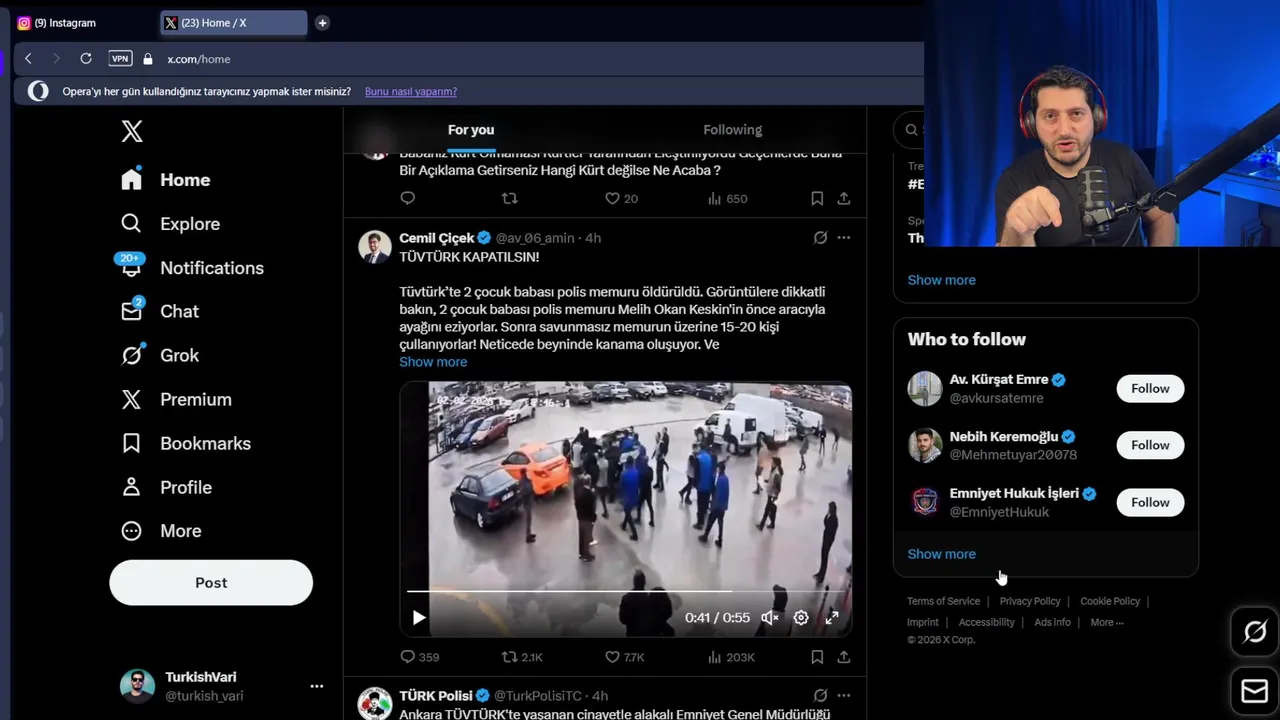This screenshot has width=1280, height=720.
Task: Open the Ads info footer link
Action: click(x=1052, y=622)
